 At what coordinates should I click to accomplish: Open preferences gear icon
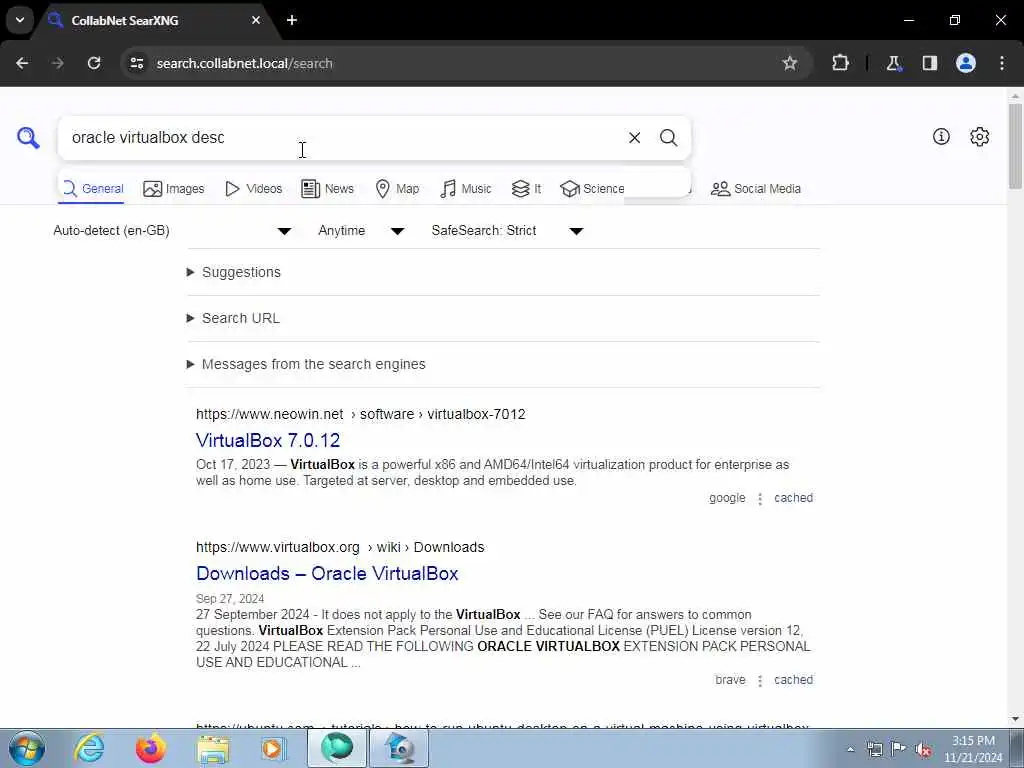click(979, 136)
